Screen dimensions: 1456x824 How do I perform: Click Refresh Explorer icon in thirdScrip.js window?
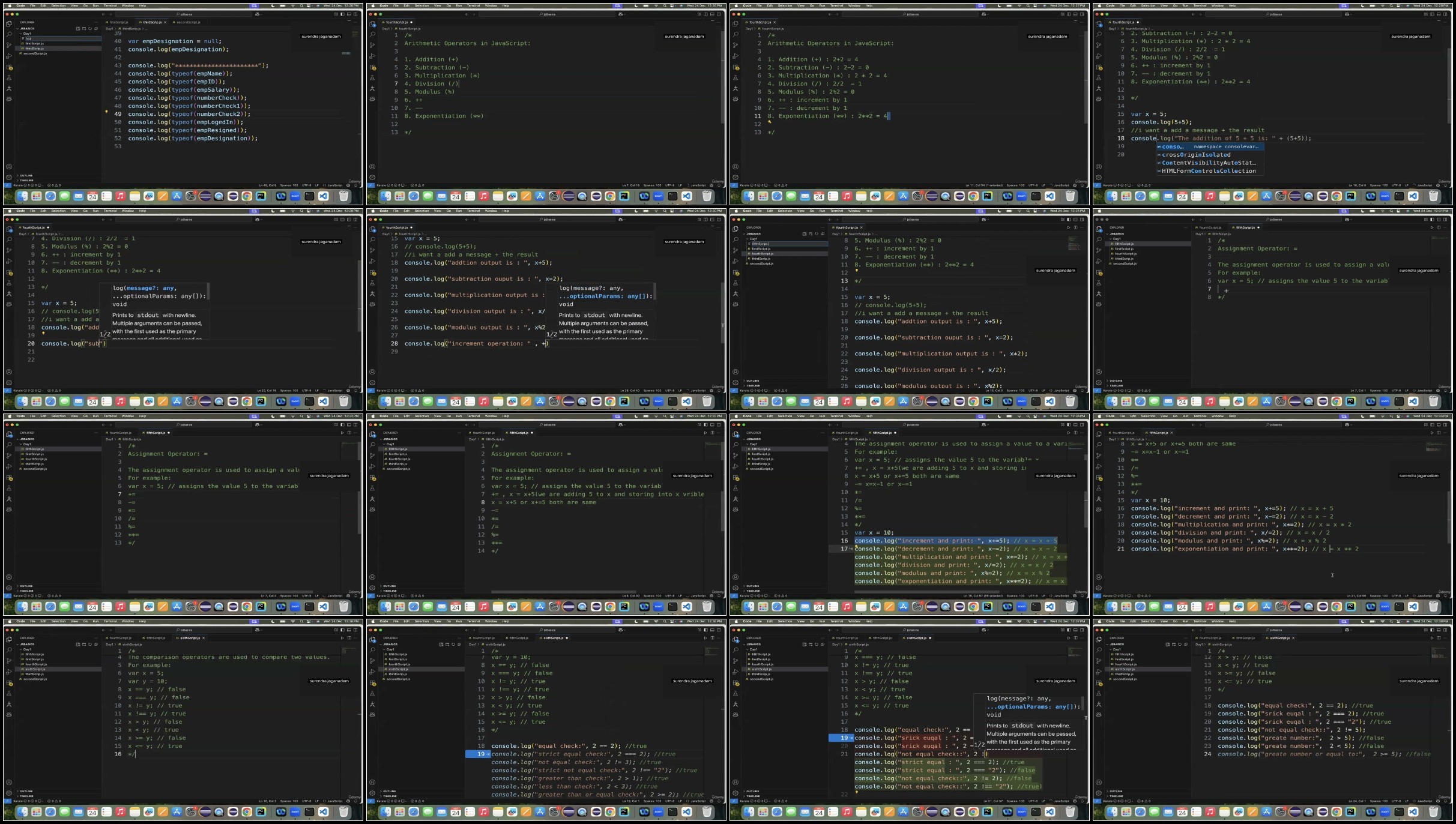point(90,28)
